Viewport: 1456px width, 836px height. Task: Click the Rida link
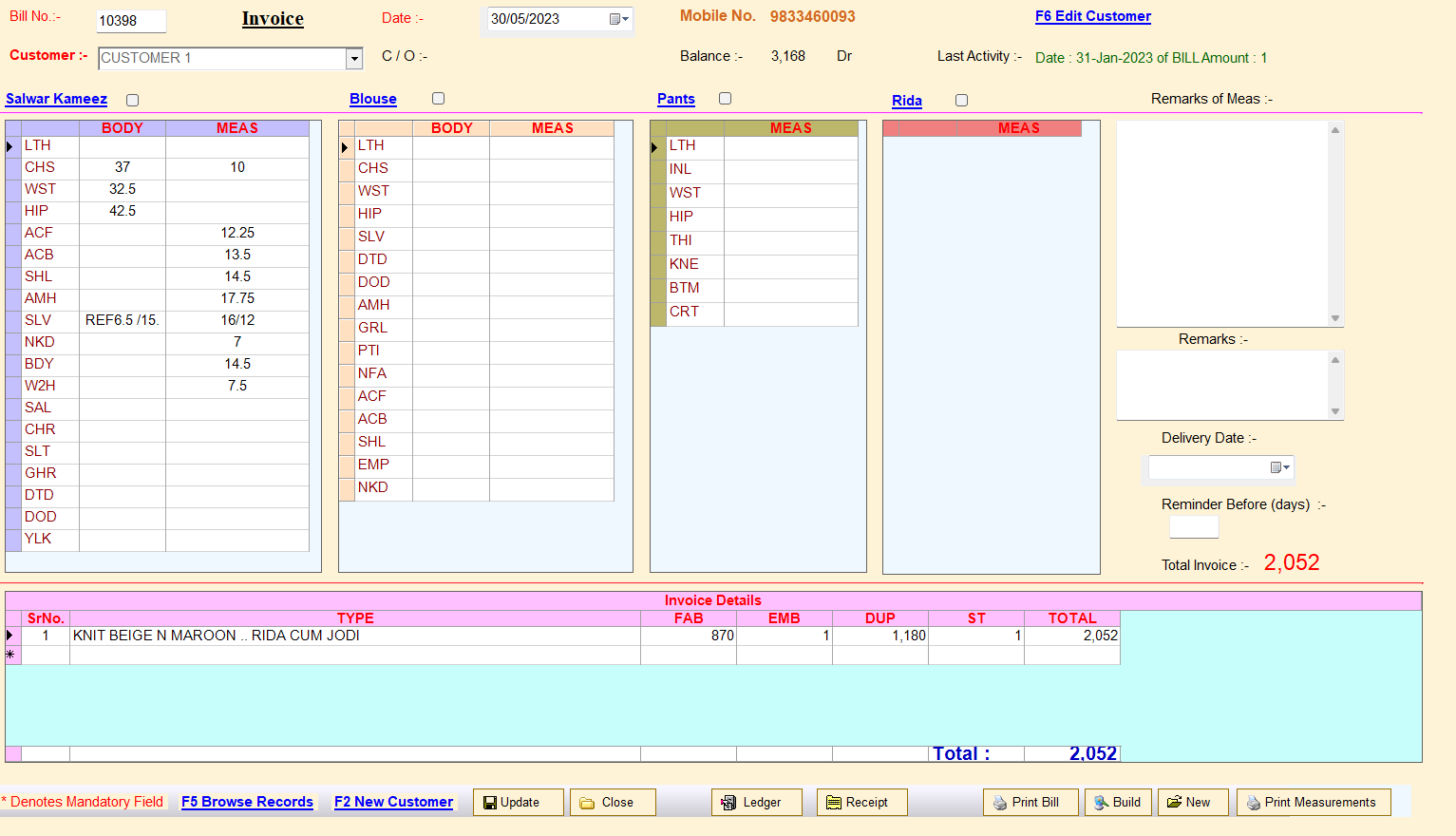click(907, 101)
